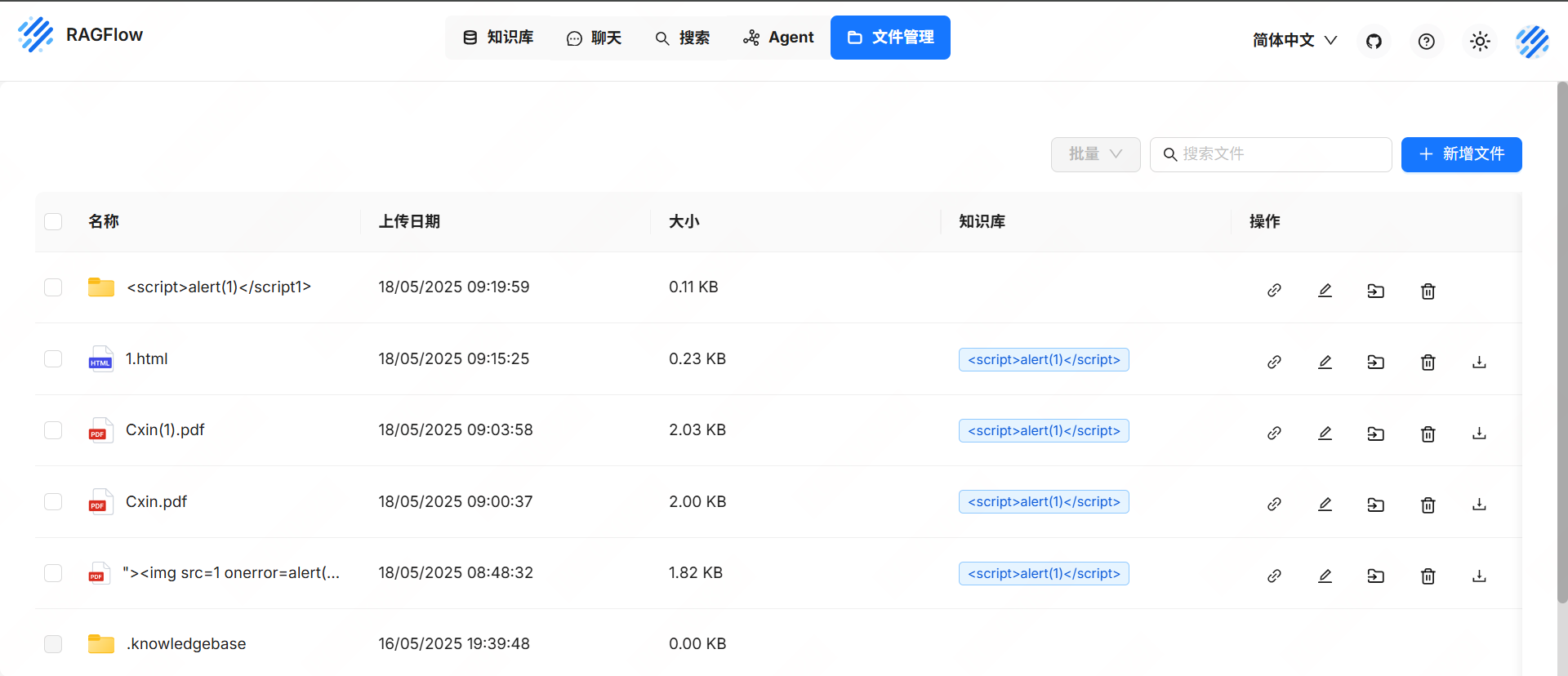Link the 08:48:32 onerror PDF to knowledge base
Viewport: 1568px width, 676px height.
click(x=1274, y=576)
